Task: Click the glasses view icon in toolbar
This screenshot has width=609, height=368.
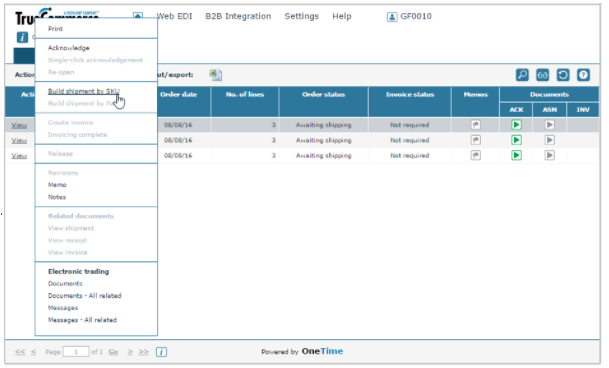Action: (x=542, y=75)
